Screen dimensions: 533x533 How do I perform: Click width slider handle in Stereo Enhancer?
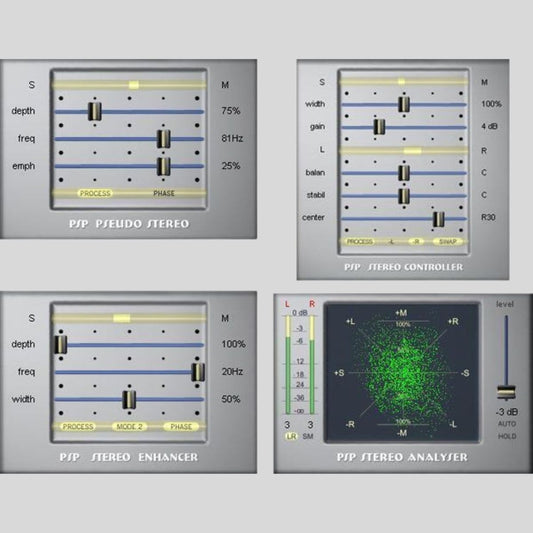[x=129, y=399]
